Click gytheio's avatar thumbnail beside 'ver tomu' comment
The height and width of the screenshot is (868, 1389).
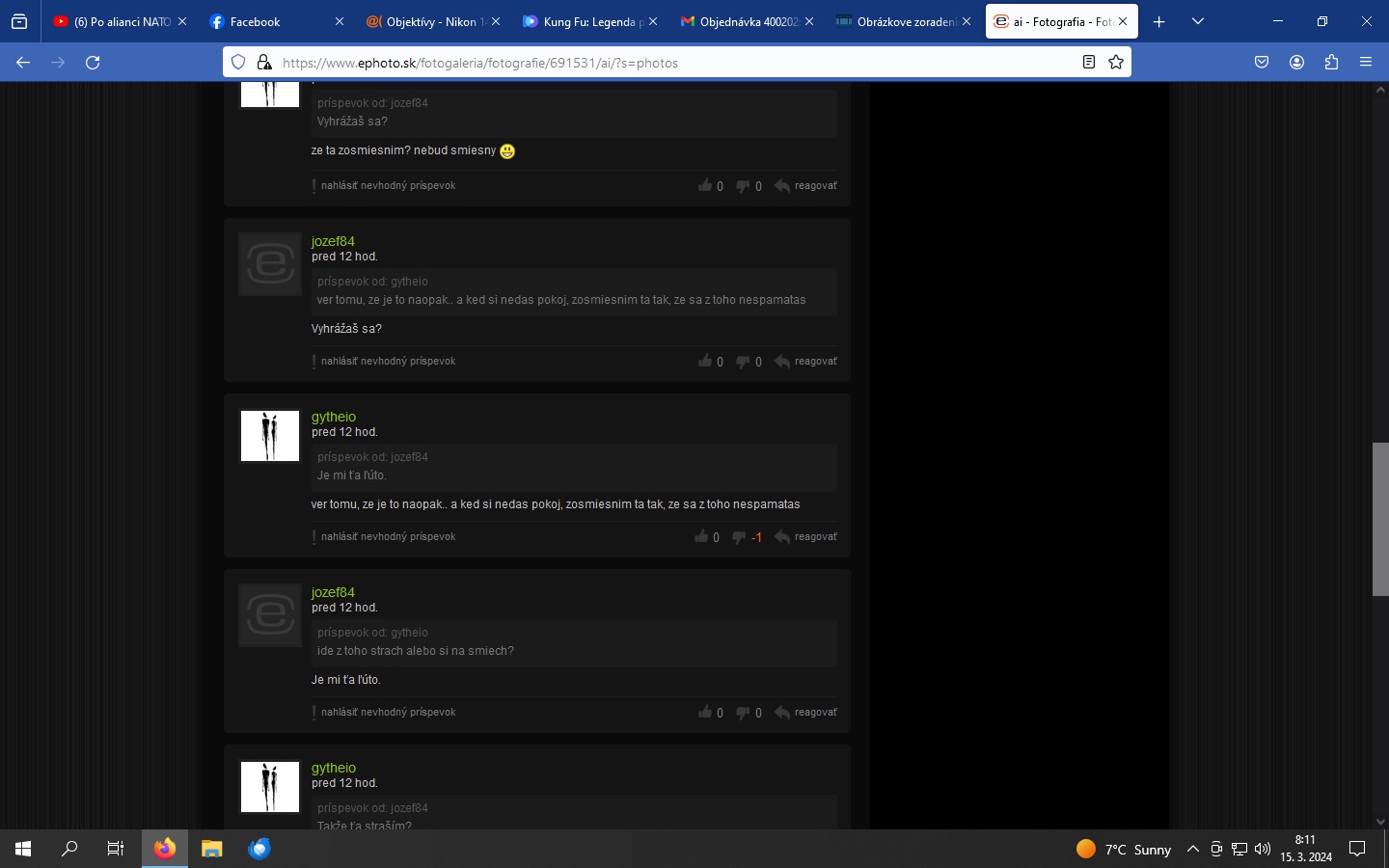tap(269, 436)
